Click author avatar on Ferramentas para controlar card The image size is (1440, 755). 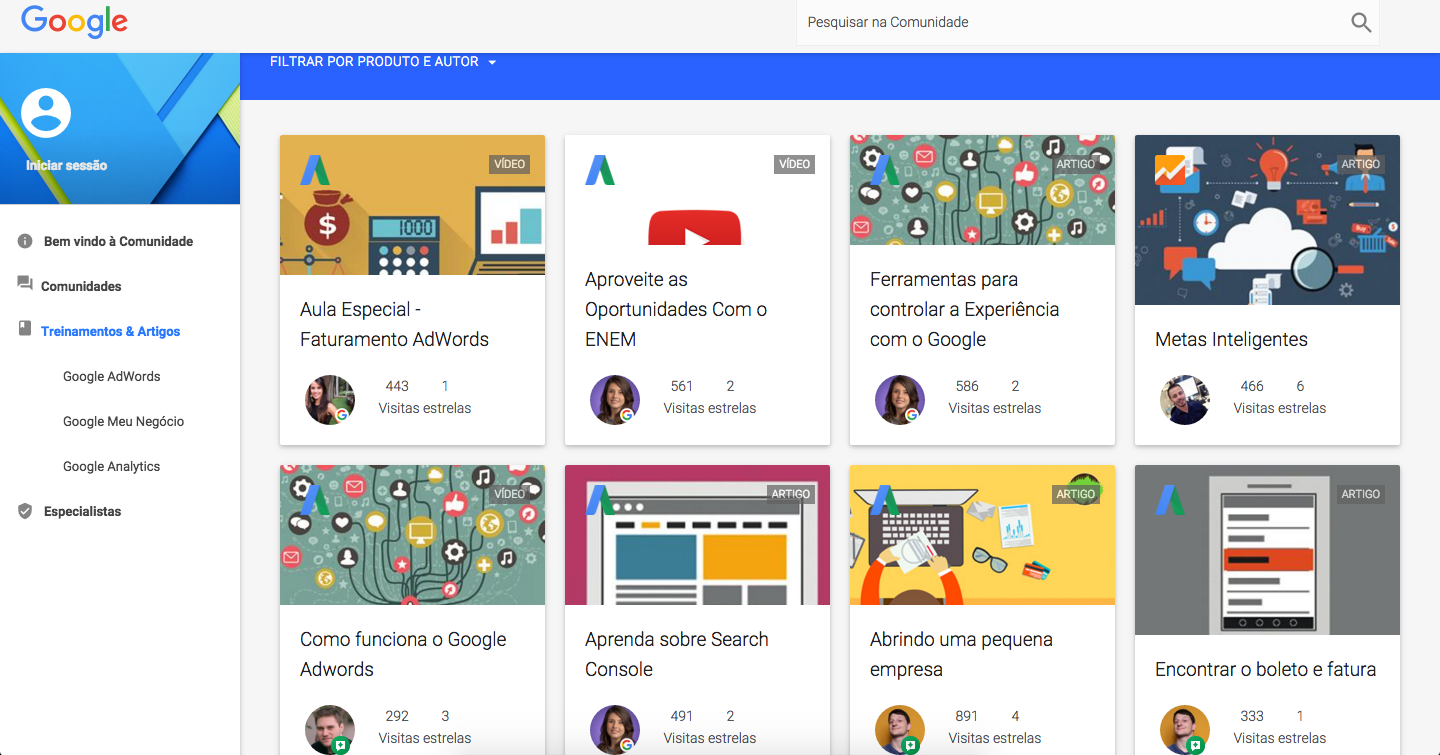[900, 400]
